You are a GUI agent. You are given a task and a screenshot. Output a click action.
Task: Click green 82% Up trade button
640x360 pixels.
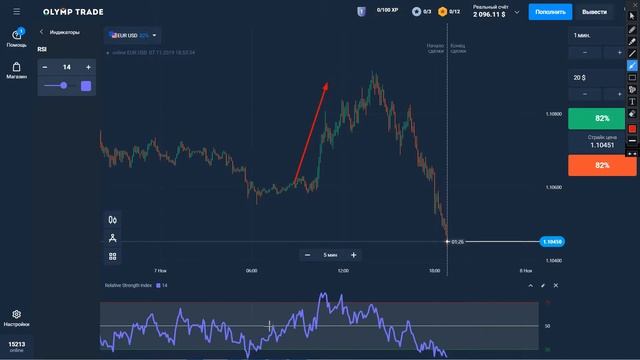pyautogui.click(x=596, y=118)
